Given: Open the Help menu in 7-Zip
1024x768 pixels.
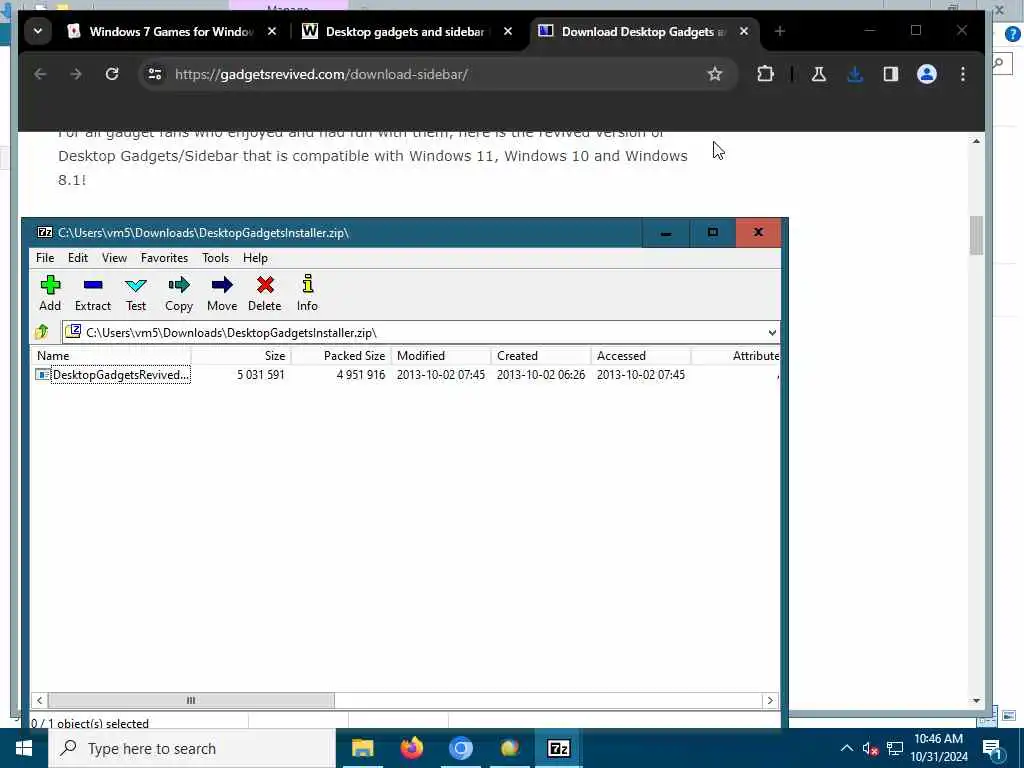Looking at the screenshot, I should [255, 258].
